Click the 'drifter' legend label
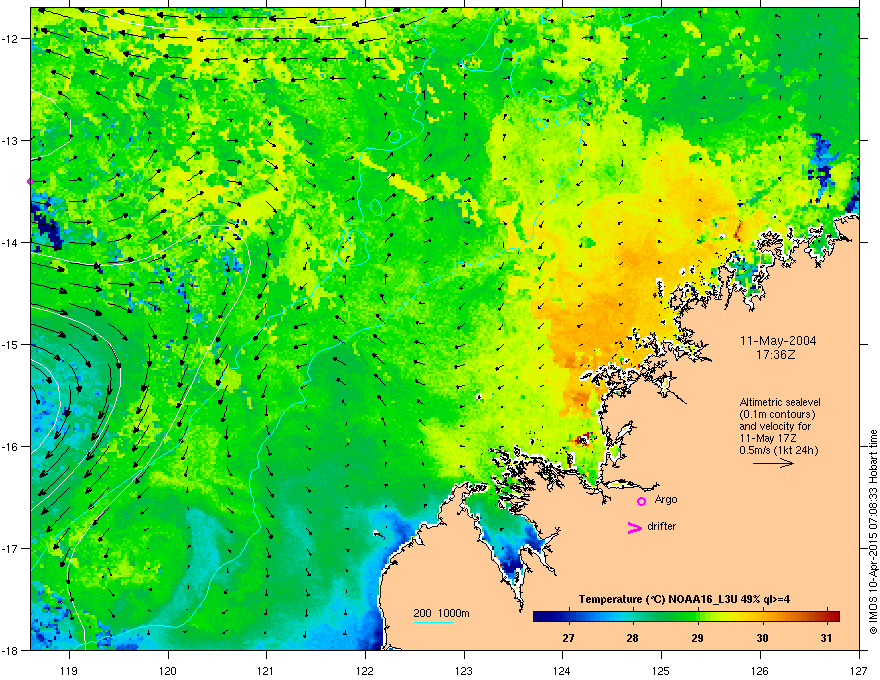The height and width of the screenshot is (680, 880). (x=662, y=526)
